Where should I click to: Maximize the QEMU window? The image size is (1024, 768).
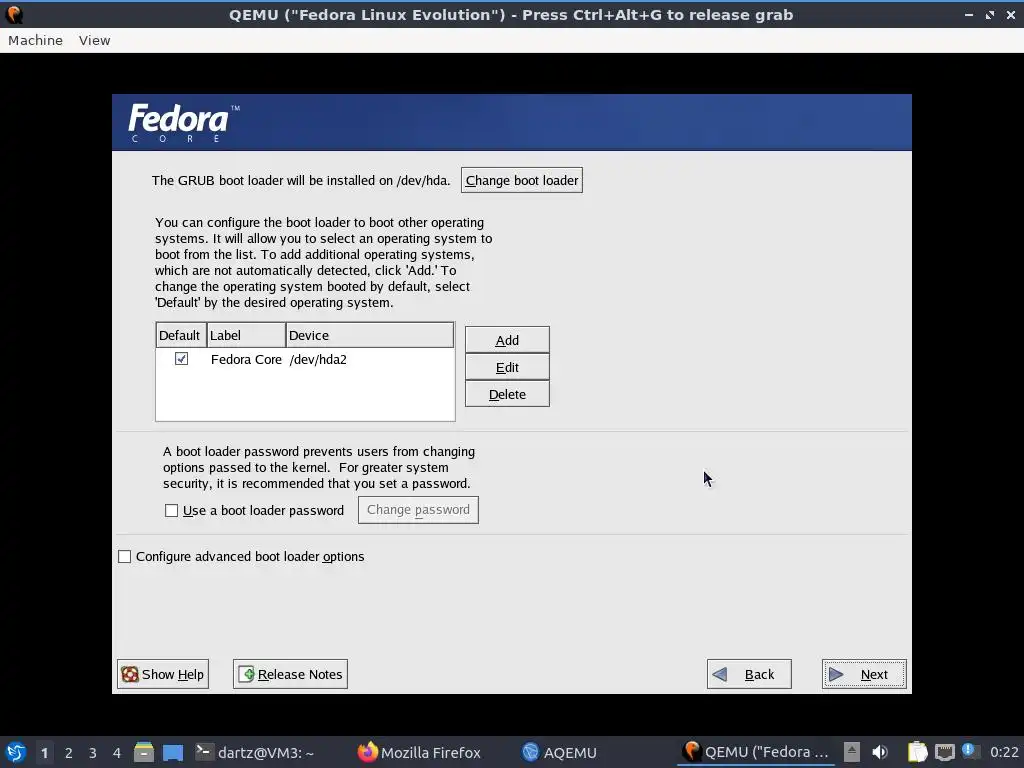tap(989, 14)
